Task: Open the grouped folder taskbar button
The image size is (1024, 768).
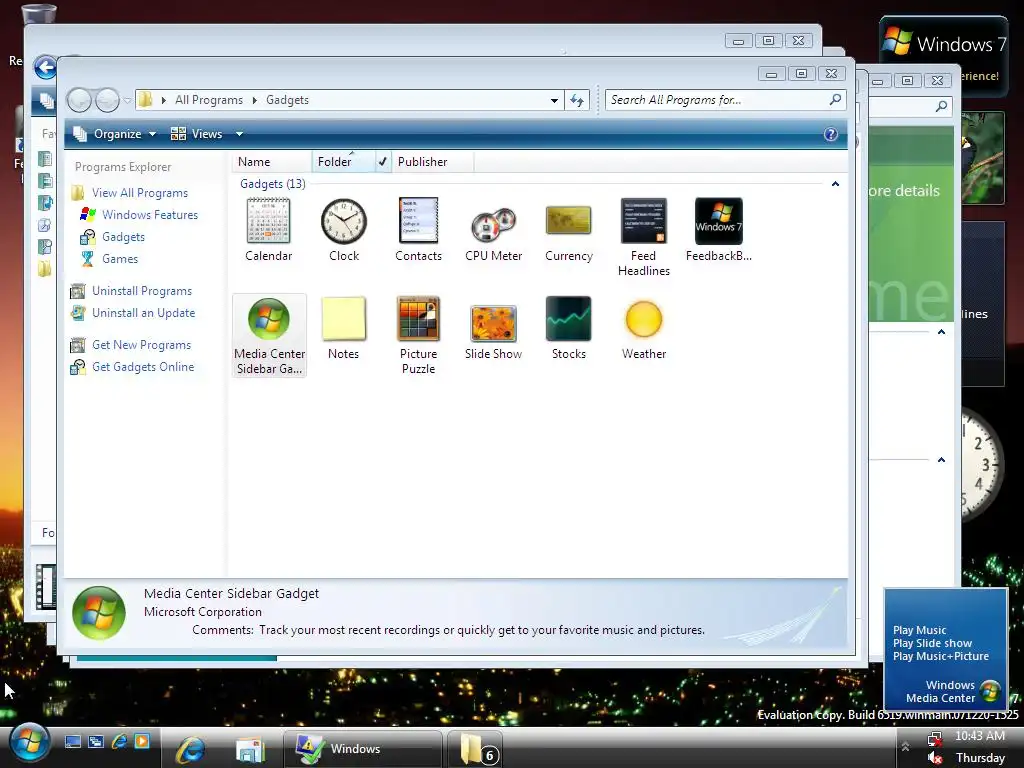Action: click(x=477, y=749)
